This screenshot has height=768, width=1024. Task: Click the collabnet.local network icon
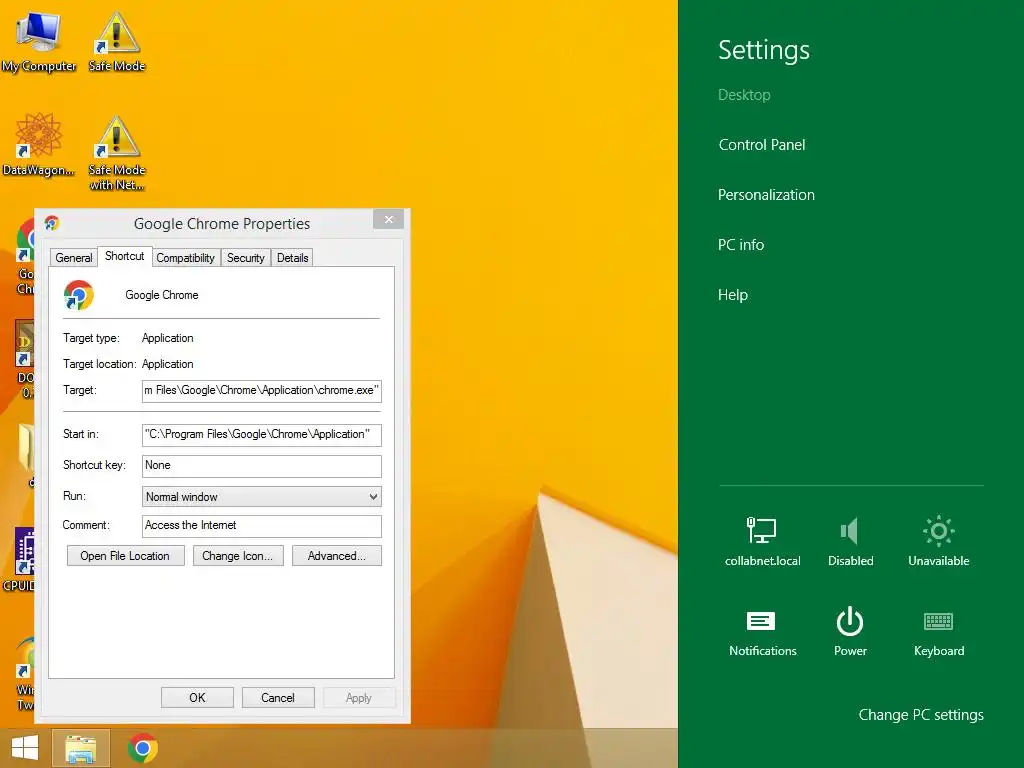click(x=762, y=541)
